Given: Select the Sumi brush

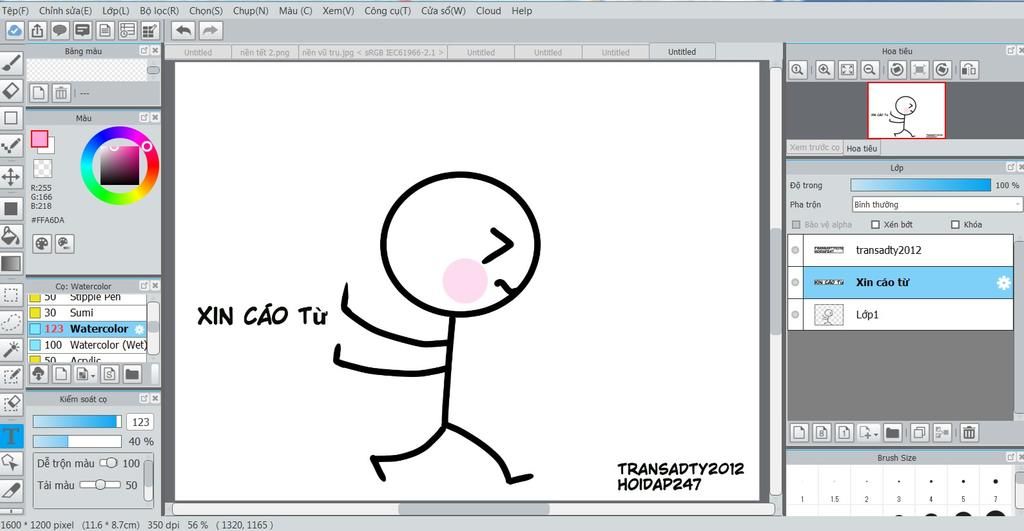Looking at the screenshot, I should click(x=88, y=313).
